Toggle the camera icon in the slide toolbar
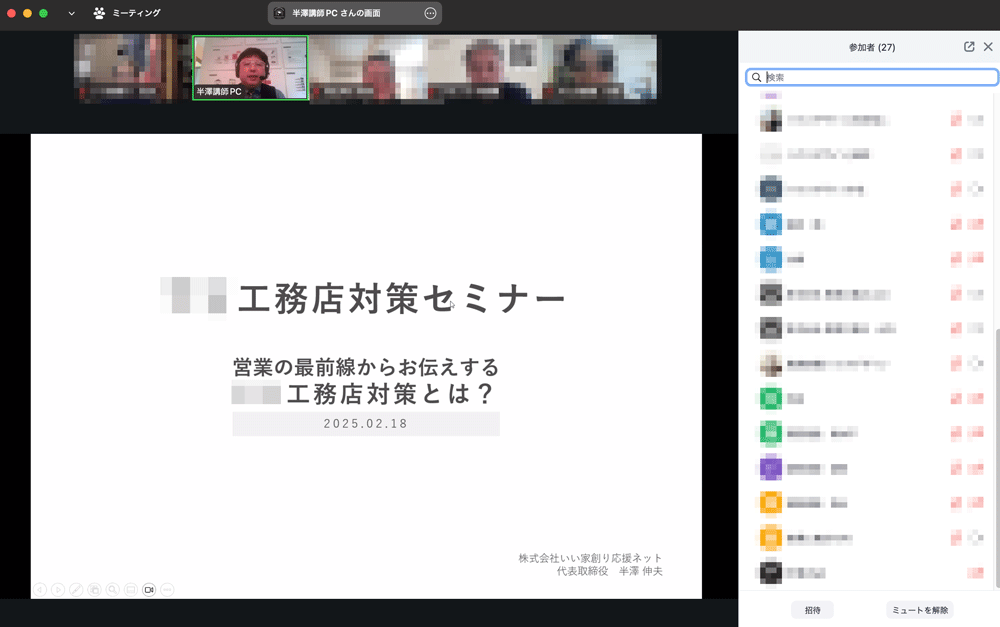Viewport: 1000px width, 627px height. [149, 590]
